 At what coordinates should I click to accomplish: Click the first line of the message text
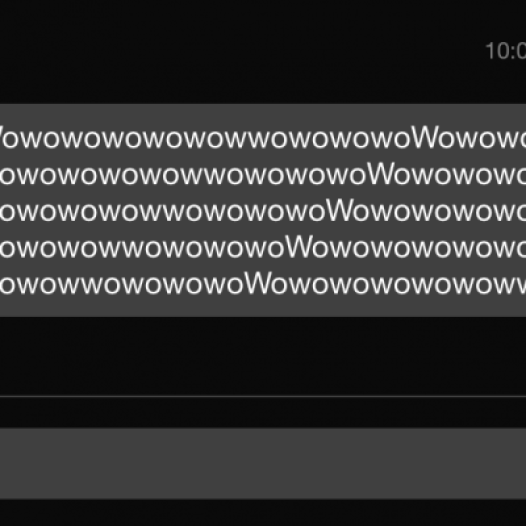pos(263,138)
